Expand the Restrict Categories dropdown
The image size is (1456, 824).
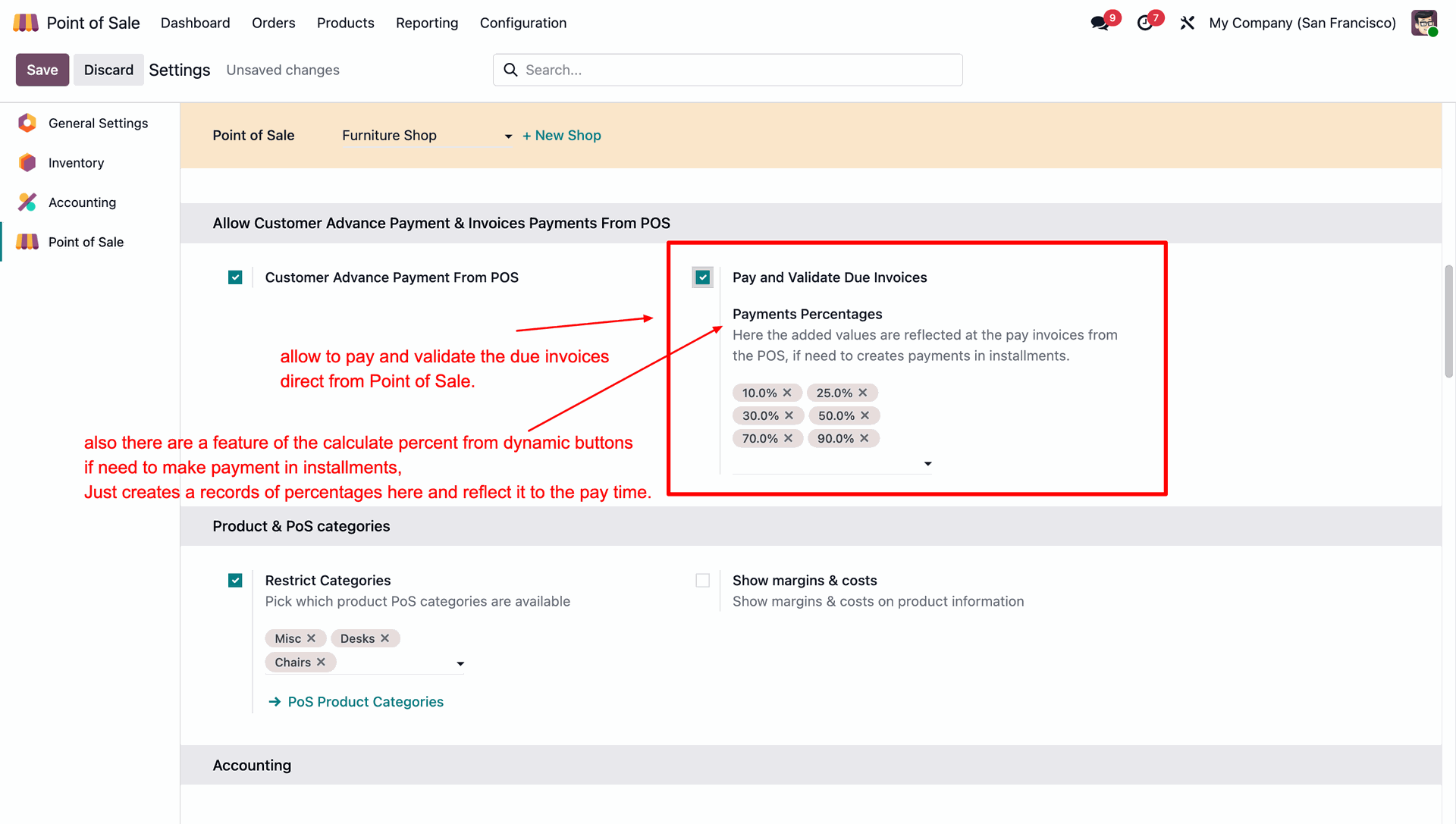(x=460, y=664)
